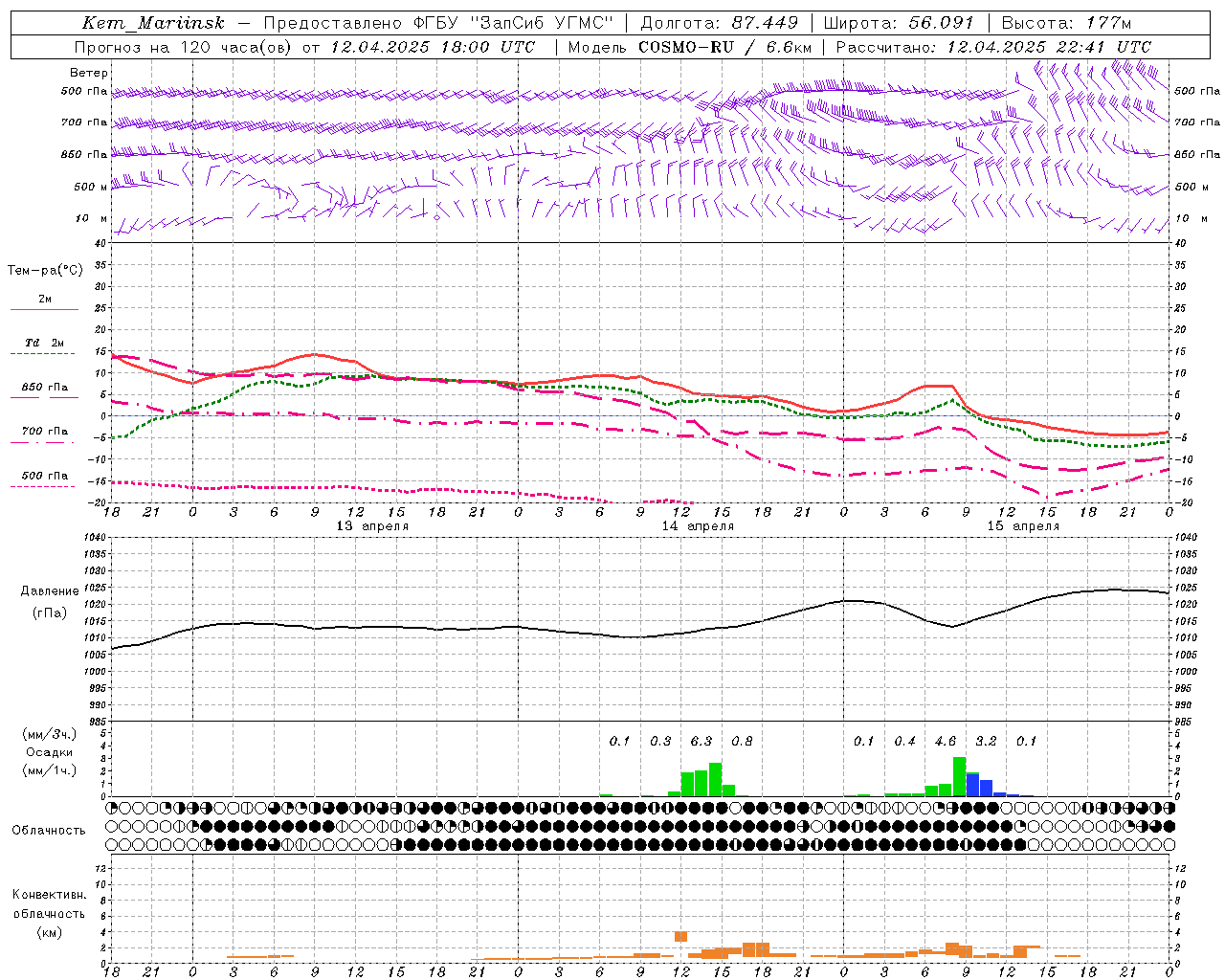
Task: Click the 6.3 precipitation total value
Action: 702,741
